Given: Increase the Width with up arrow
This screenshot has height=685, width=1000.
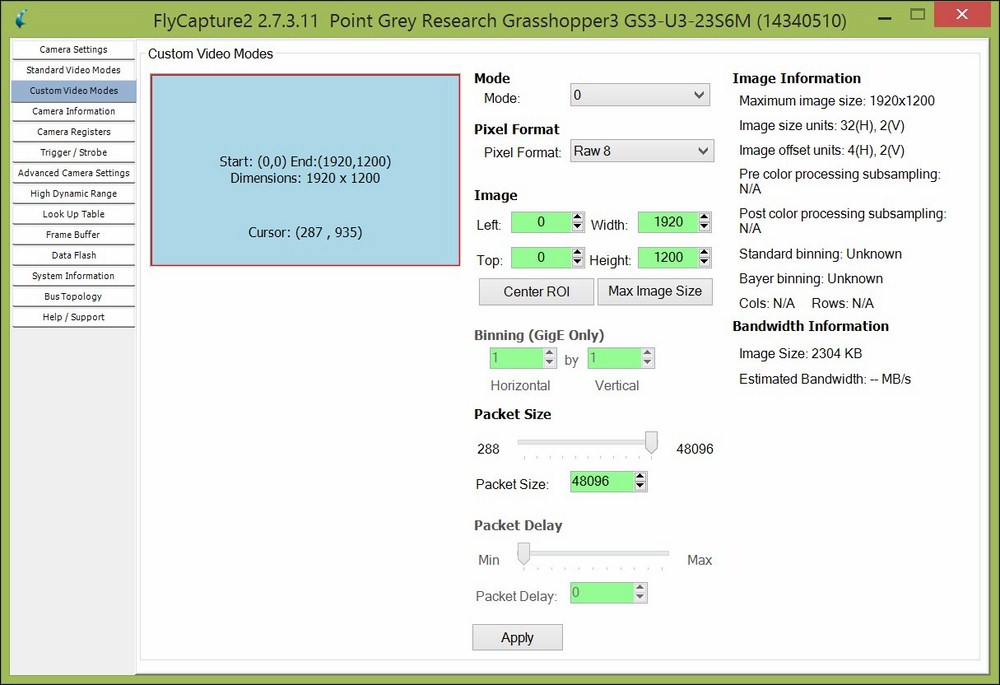Looking at the screenshot, I should point(705,217).
